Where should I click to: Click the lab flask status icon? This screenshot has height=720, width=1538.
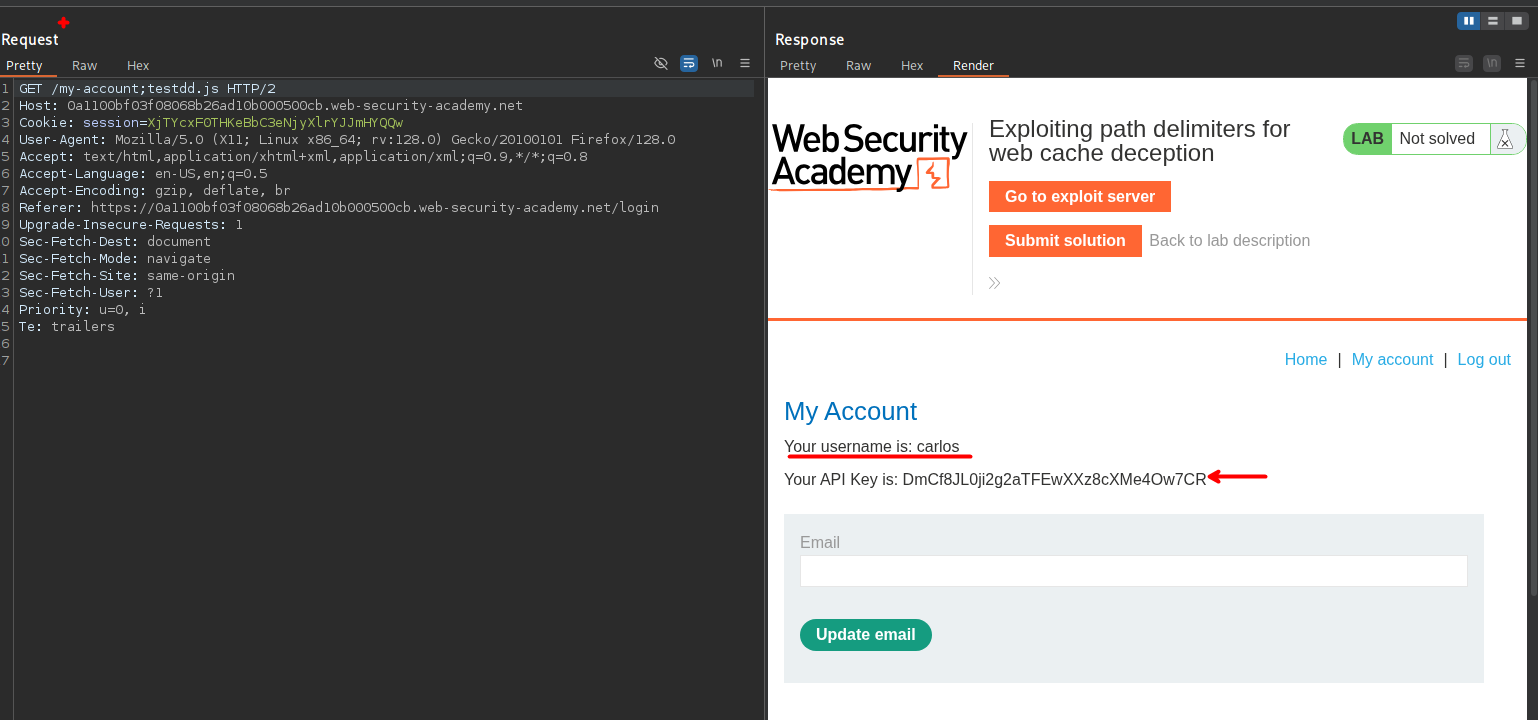1505,139
